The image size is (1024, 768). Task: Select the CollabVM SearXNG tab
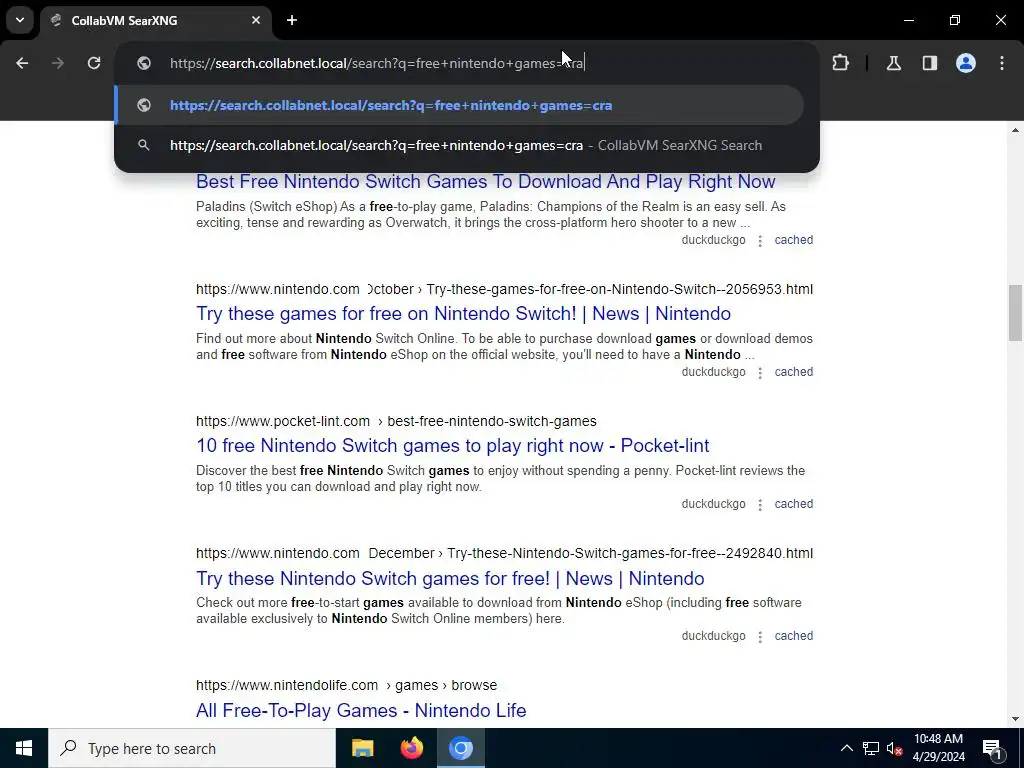coord(155,20)
